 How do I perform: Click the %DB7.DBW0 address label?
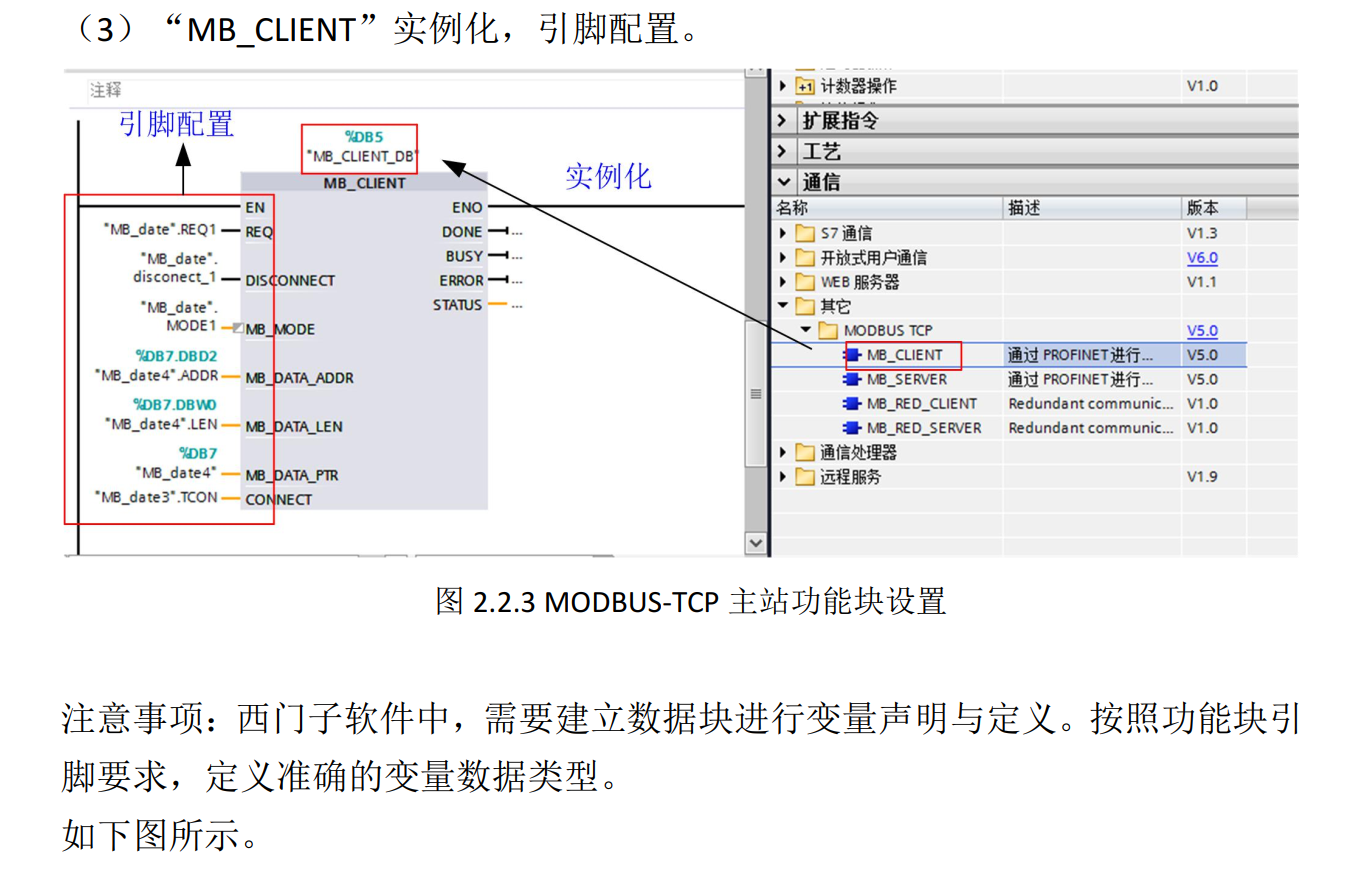pyautogui.click(x=175, y=405)
